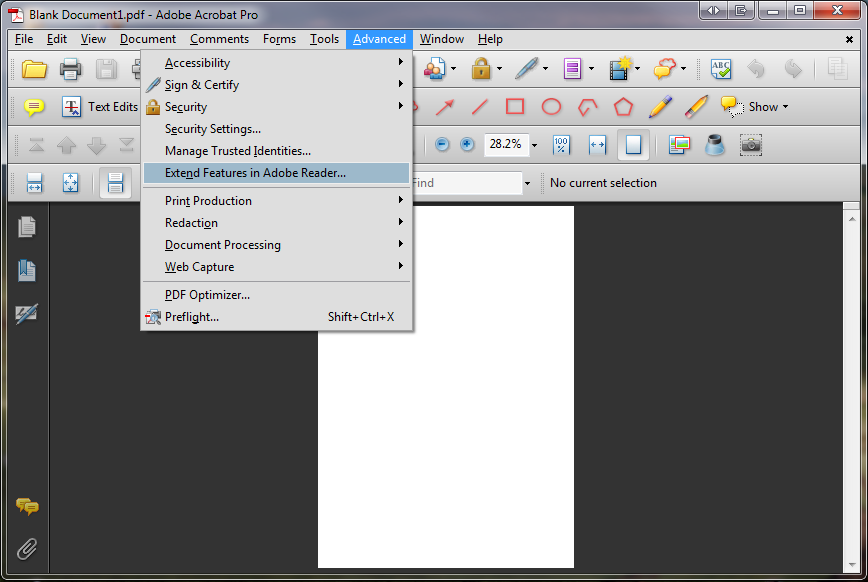Select the Rectangle drawing tool

515,106
